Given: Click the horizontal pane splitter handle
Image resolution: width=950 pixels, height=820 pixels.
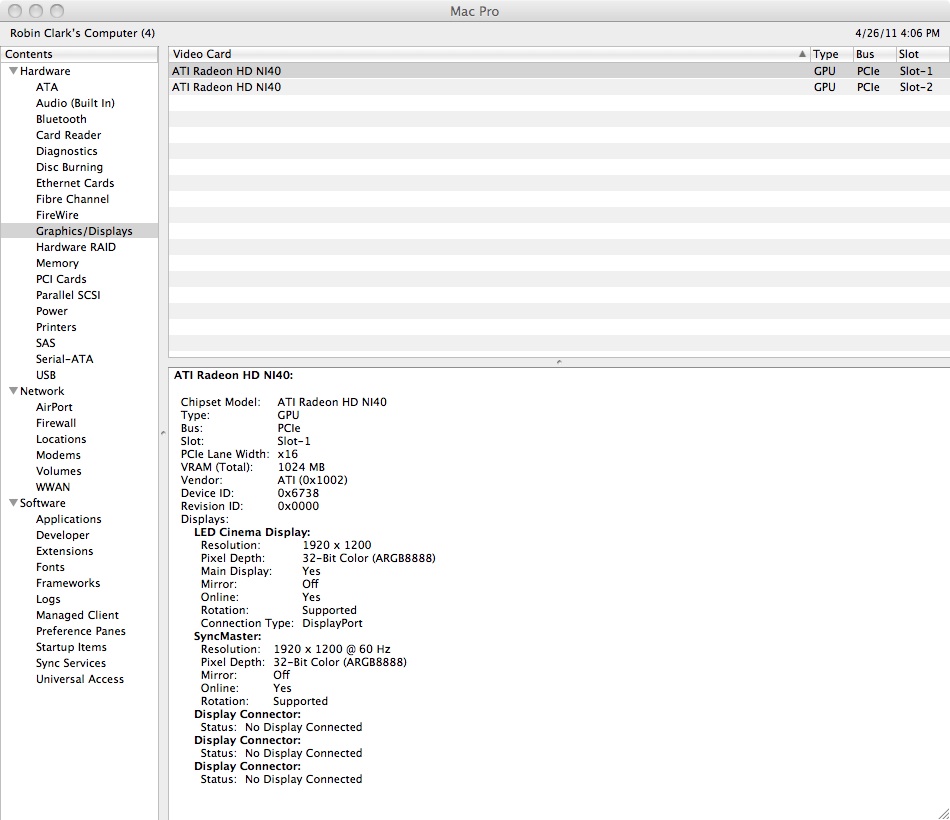Looking at the screenshot, I should (559, 362).
